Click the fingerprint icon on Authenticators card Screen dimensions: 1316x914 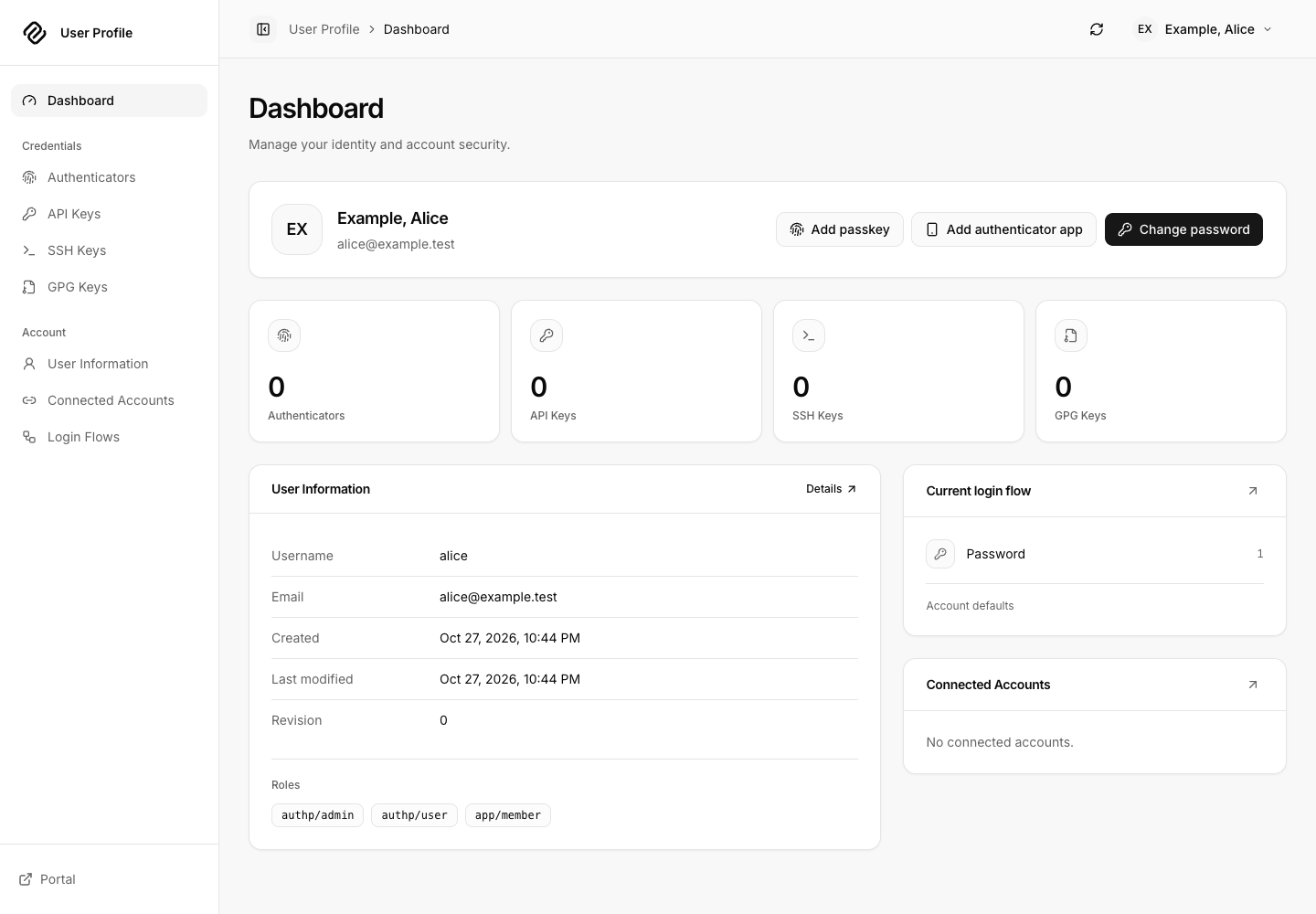[284, 335]
